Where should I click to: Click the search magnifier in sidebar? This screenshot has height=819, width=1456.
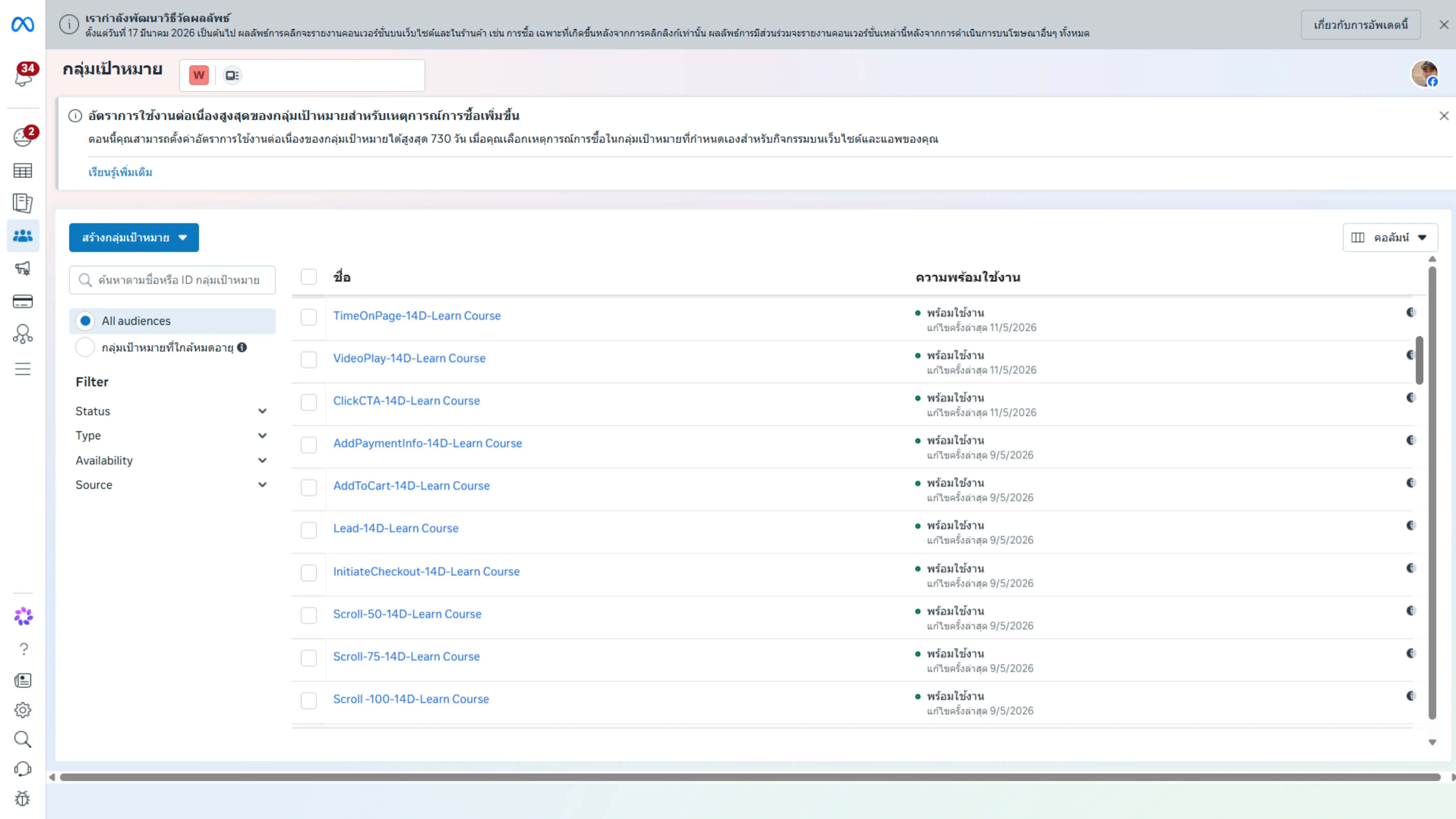coord(23,739)
